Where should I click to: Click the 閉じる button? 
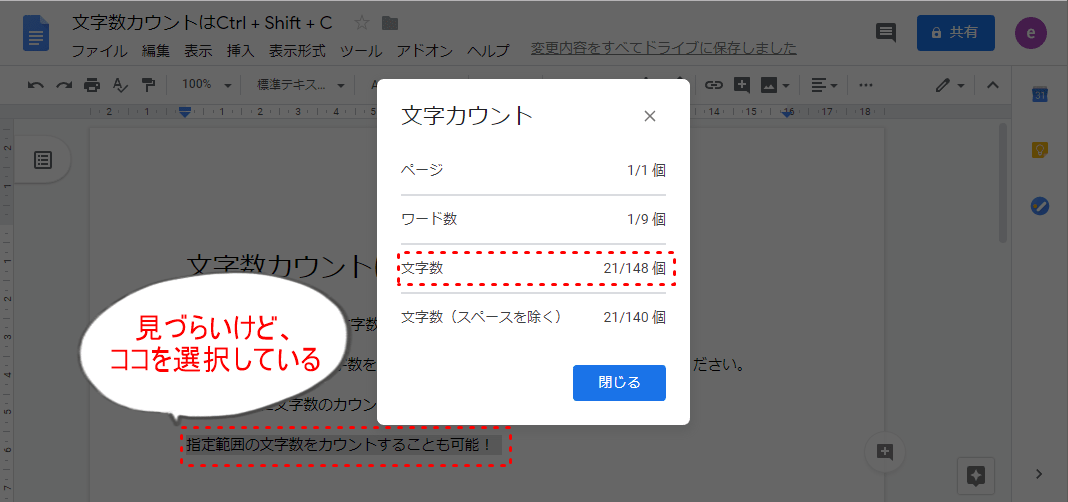pos(619,382)
